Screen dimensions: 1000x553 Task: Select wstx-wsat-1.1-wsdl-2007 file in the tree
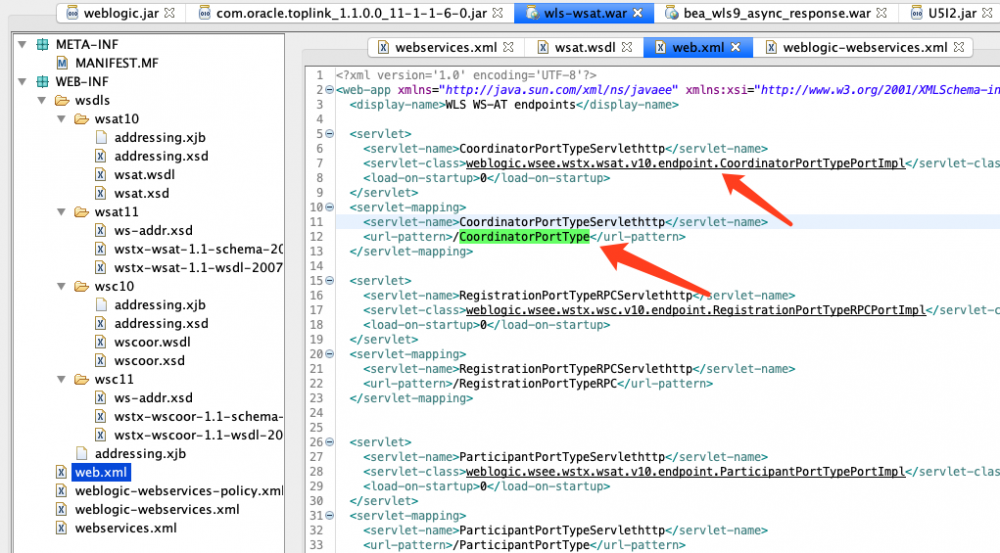pos(198,268)
